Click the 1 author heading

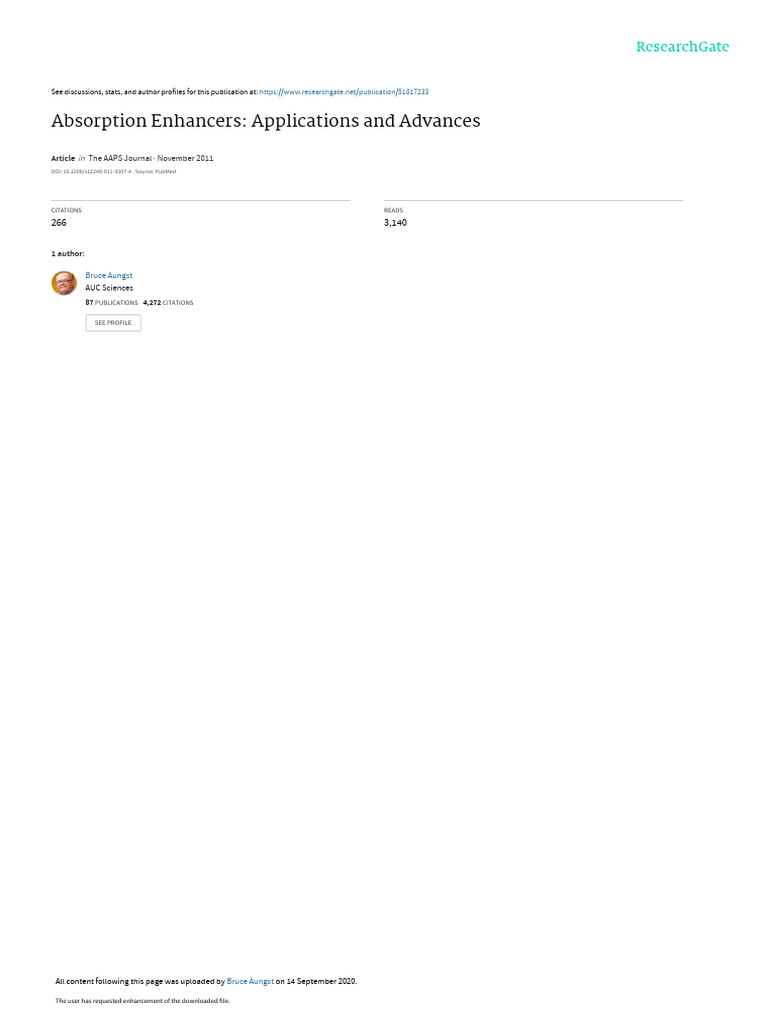click(68, 253)
